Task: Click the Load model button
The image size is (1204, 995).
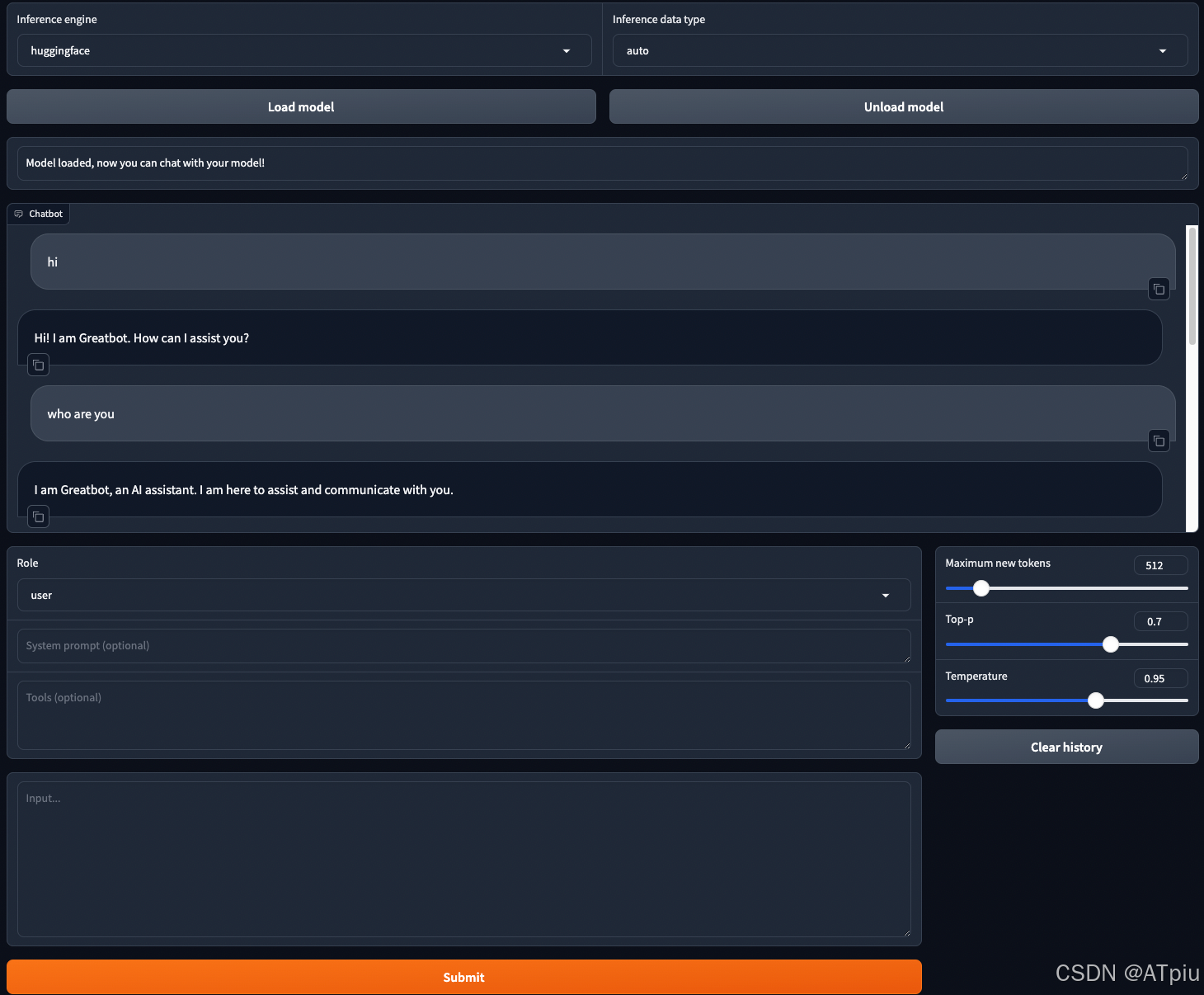Action: pos(301,106)
